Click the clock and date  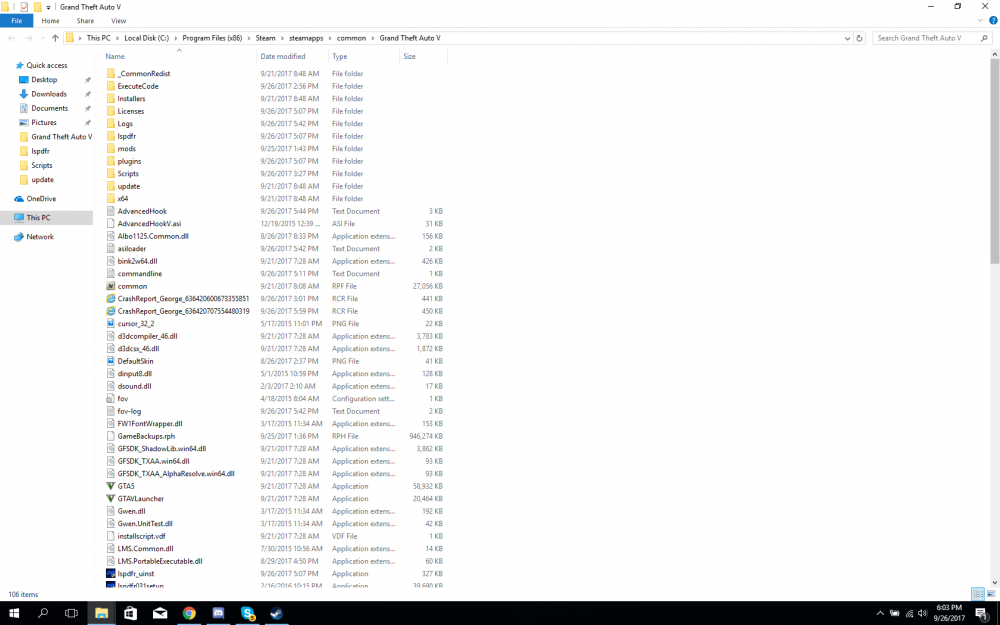point(948,613)
